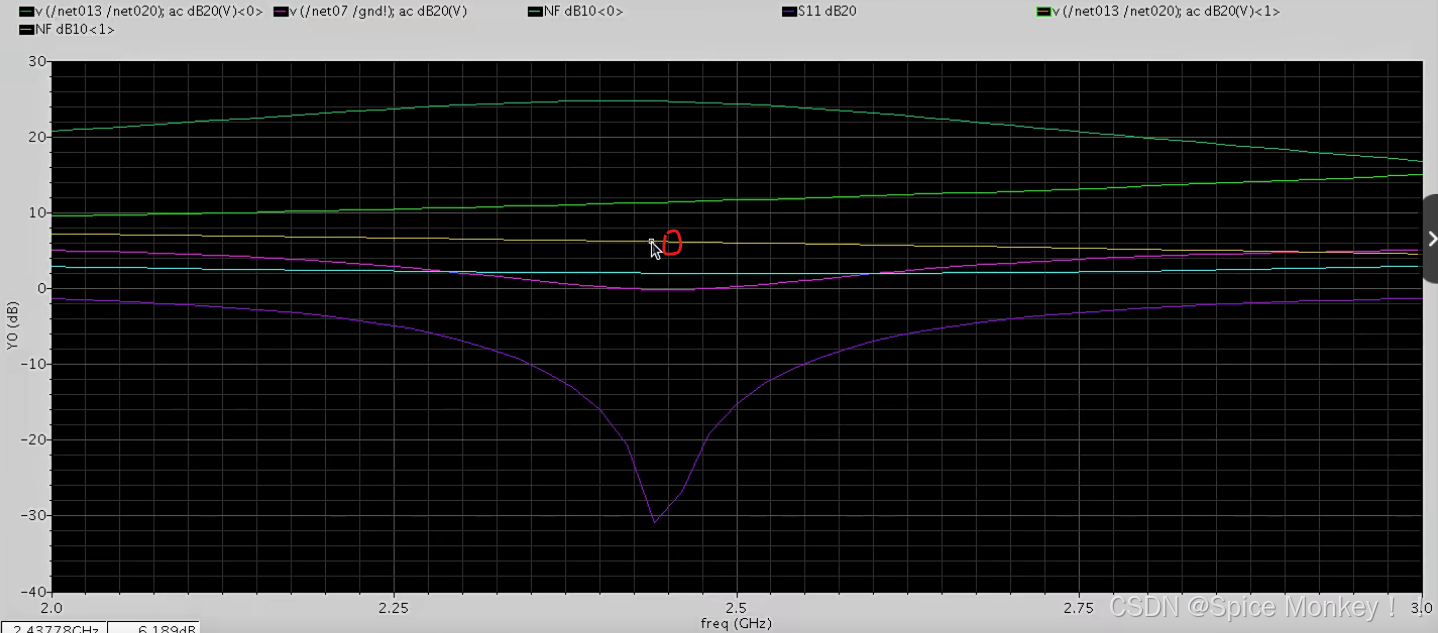Screen dimensions: 1438x633
Task: Select the NF dB10<0> legend label
Action: [x=584, y=11]
